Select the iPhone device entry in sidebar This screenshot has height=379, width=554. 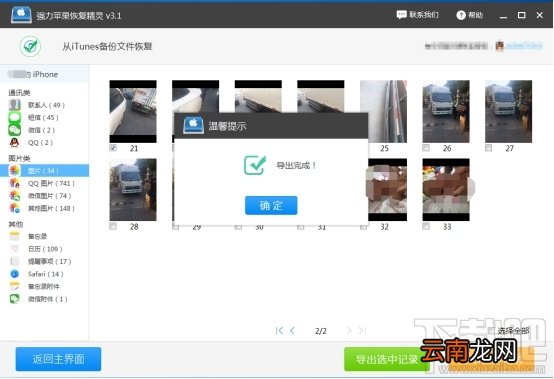click(x=44, y=74)
